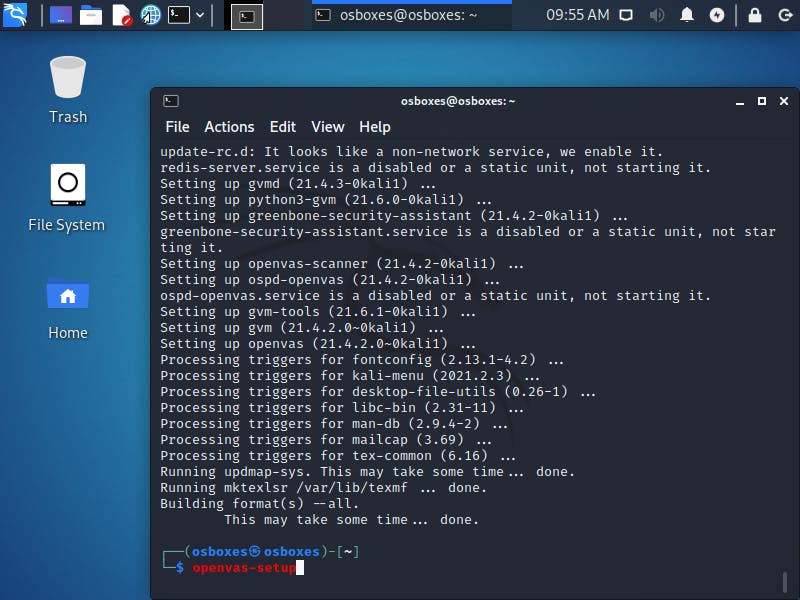800x600 pixels.
Task: Click the terminal window title icon
Action: pyautogui.click(x=171, y=101)
